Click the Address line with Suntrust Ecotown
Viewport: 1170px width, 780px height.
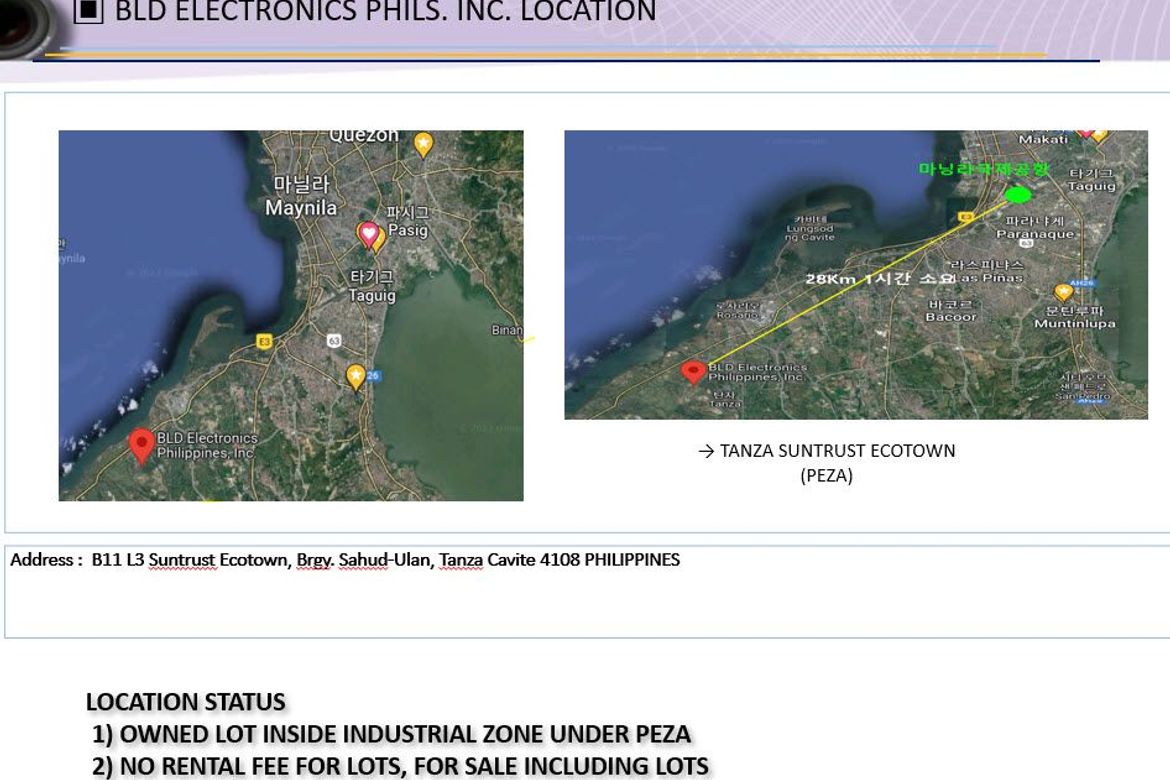click(345, 560)
